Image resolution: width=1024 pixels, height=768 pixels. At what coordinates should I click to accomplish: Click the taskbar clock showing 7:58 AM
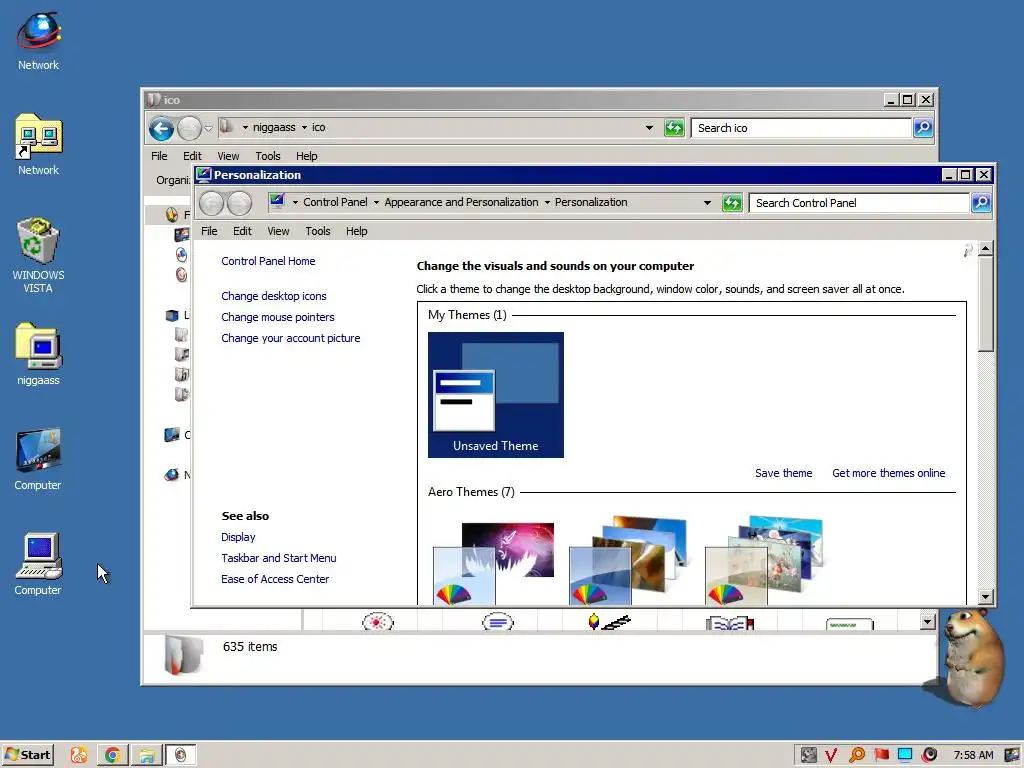(x=973, y=756)
